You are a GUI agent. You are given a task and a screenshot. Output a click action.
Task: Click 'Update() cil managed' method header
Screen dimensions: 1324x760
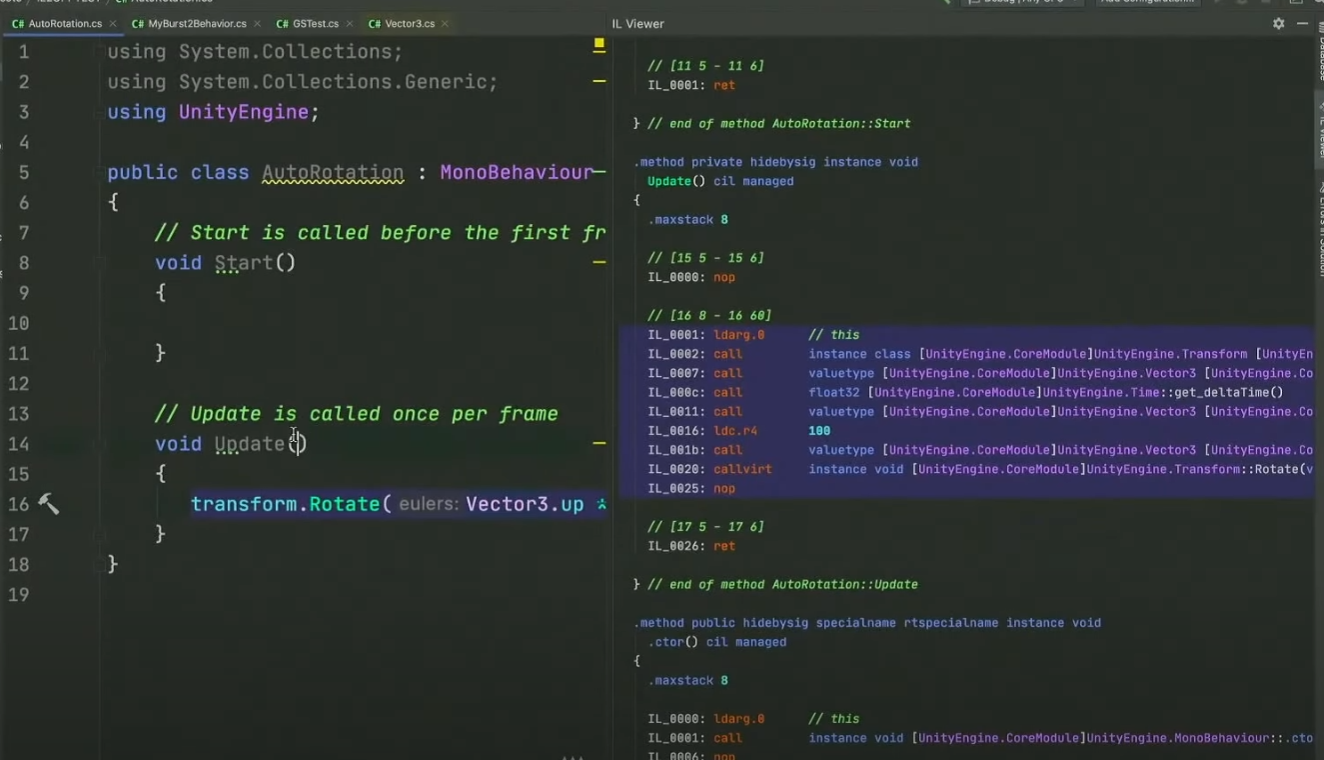click(x=720, y=181)
